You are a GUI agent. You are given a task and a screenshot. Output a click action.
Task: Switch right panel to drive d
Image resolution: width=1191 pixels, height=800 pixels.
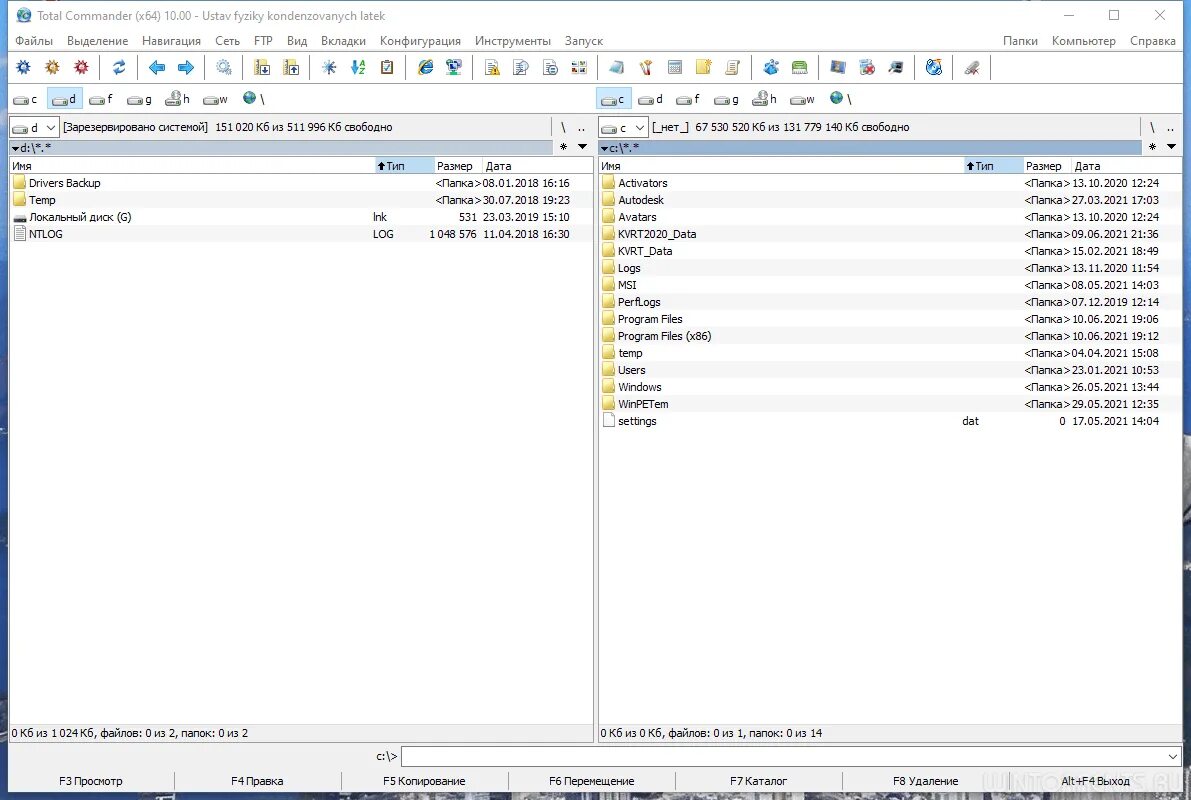click(650, 99)
